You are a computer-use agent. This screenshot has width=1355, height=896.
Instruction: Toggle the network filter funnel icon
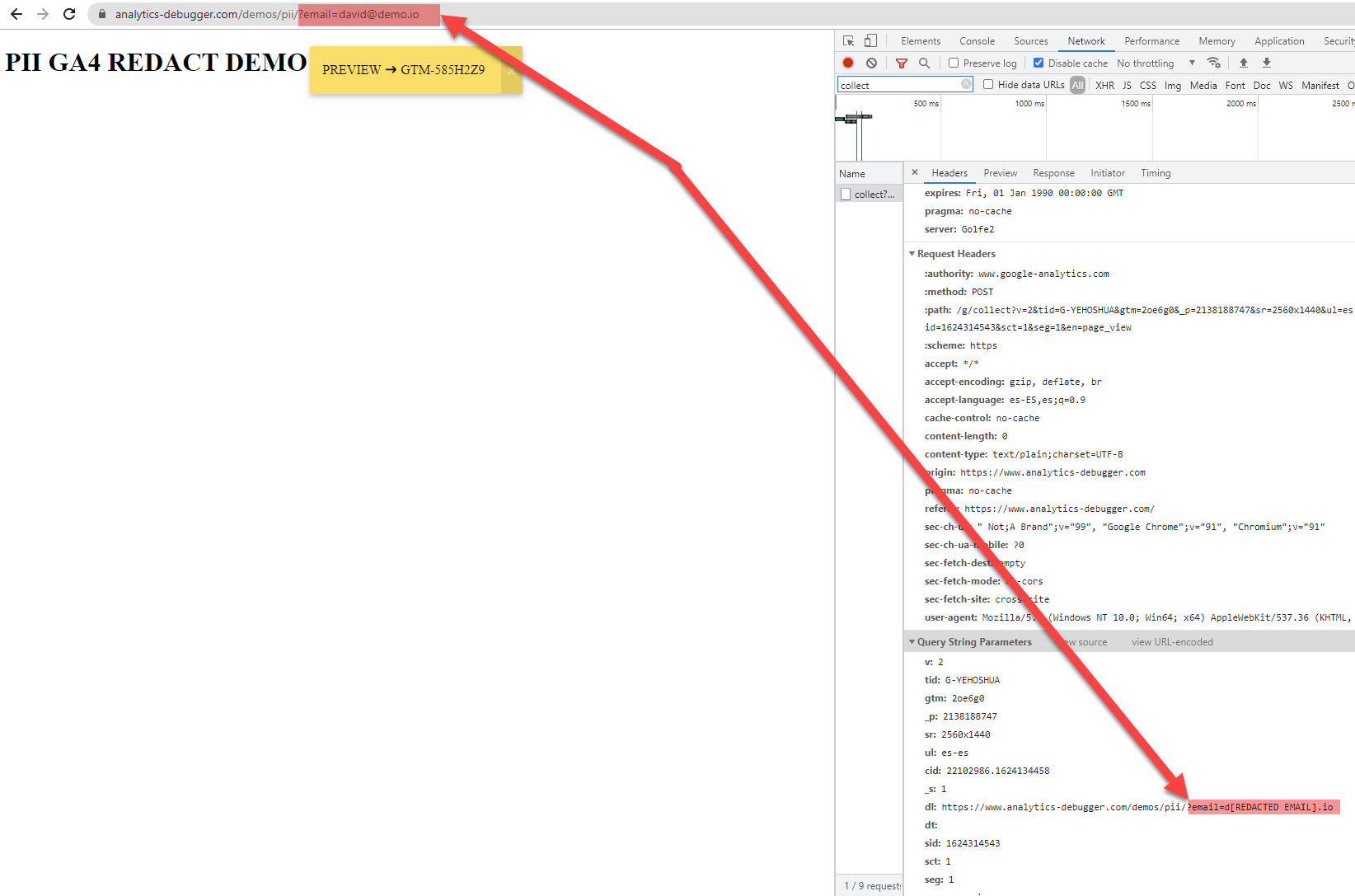[x=902, y=63]
